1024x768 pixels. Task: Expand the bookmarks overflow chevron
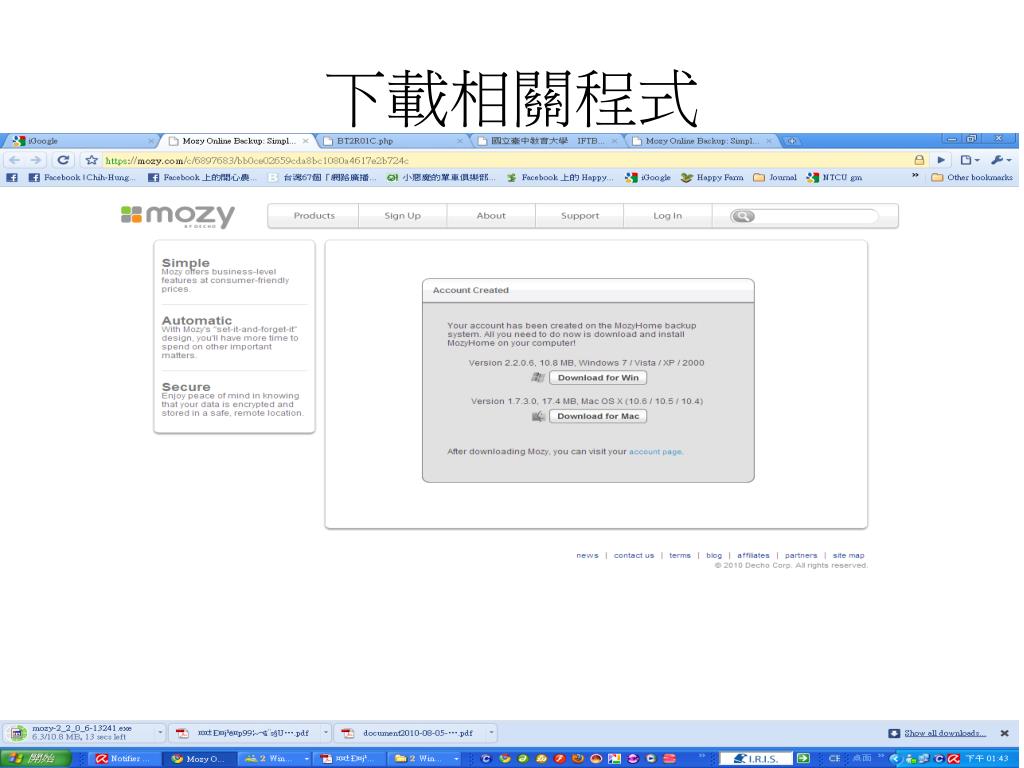pos(915,176)
